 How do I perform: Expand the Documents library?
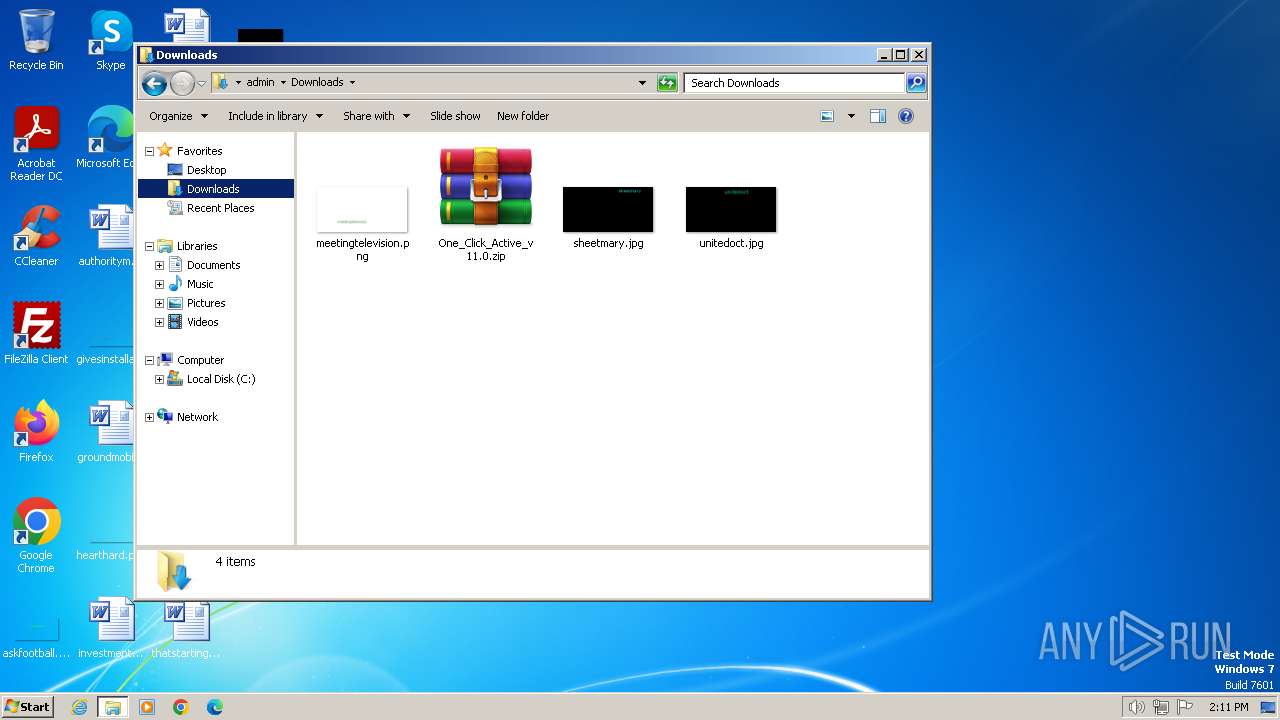(x=159, y=265)
